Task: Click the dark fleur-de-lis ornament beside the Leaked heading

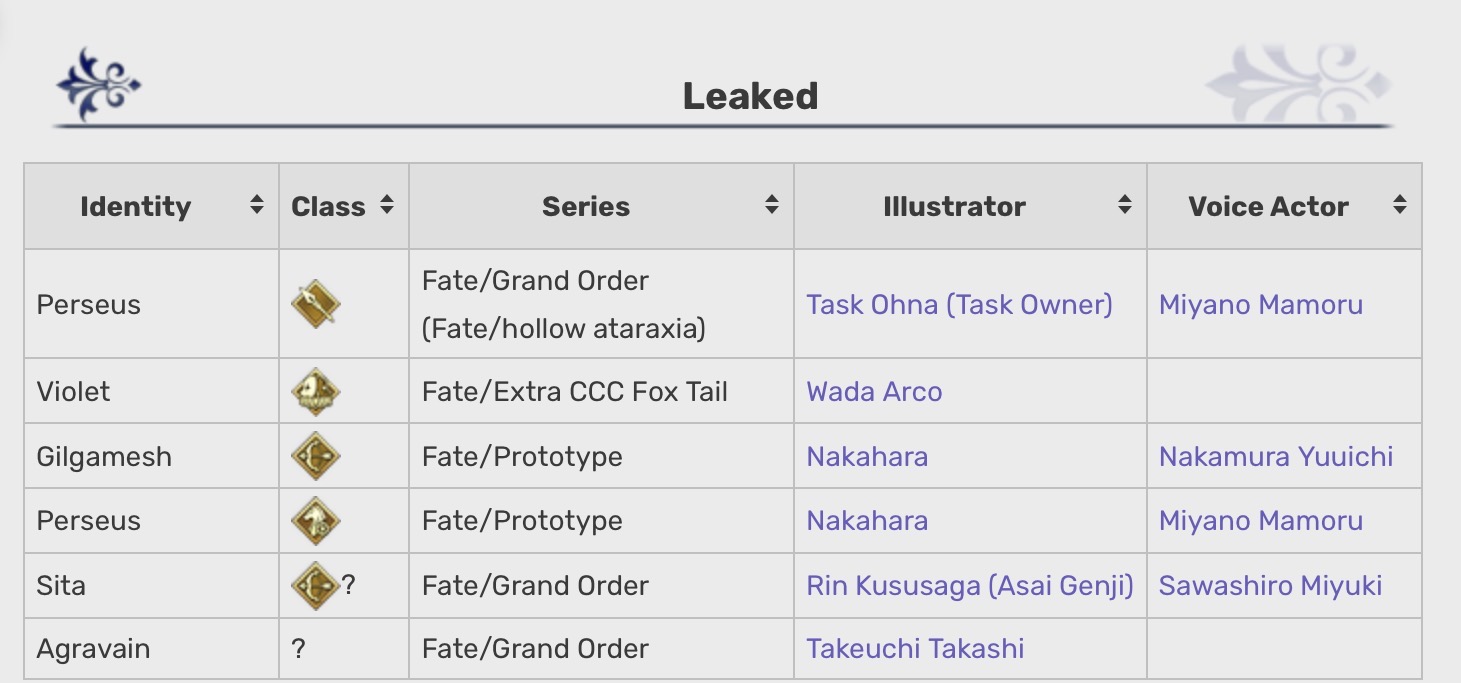Action: point(98,84)
